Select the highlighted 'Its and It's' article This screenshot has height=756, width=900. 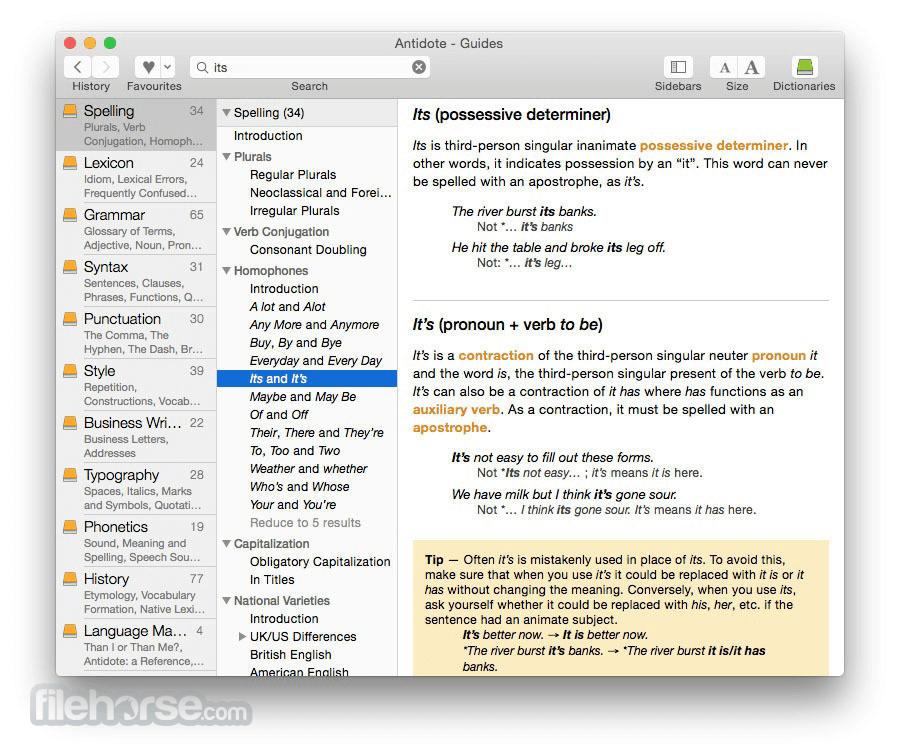[x=307, y=379]
